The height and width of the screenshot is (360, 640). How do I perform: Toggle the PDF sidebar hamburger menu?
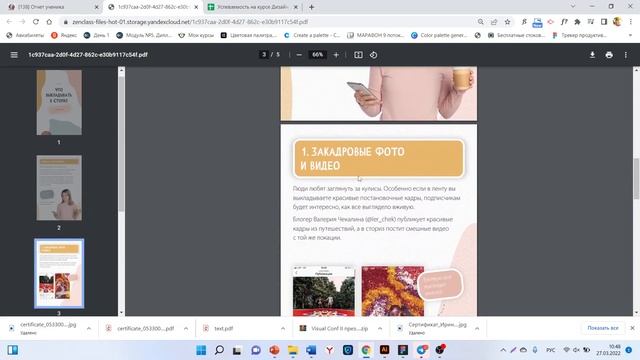click(14, 55)
